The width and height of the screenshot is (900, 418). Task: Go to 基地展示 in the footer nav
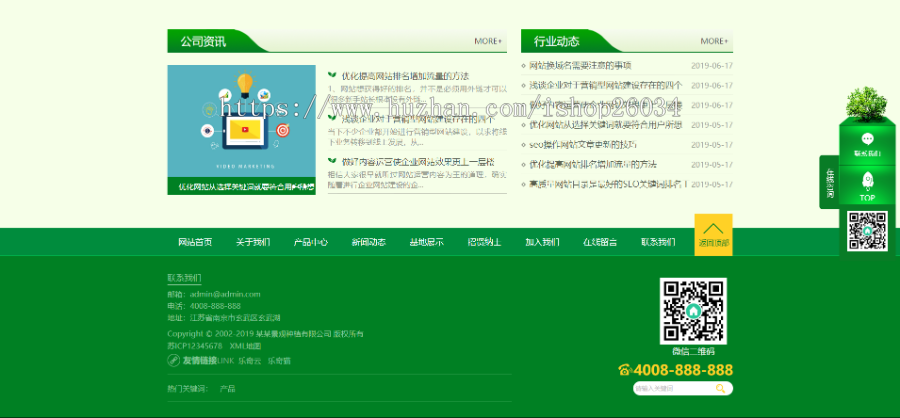[x=426, y=242]
